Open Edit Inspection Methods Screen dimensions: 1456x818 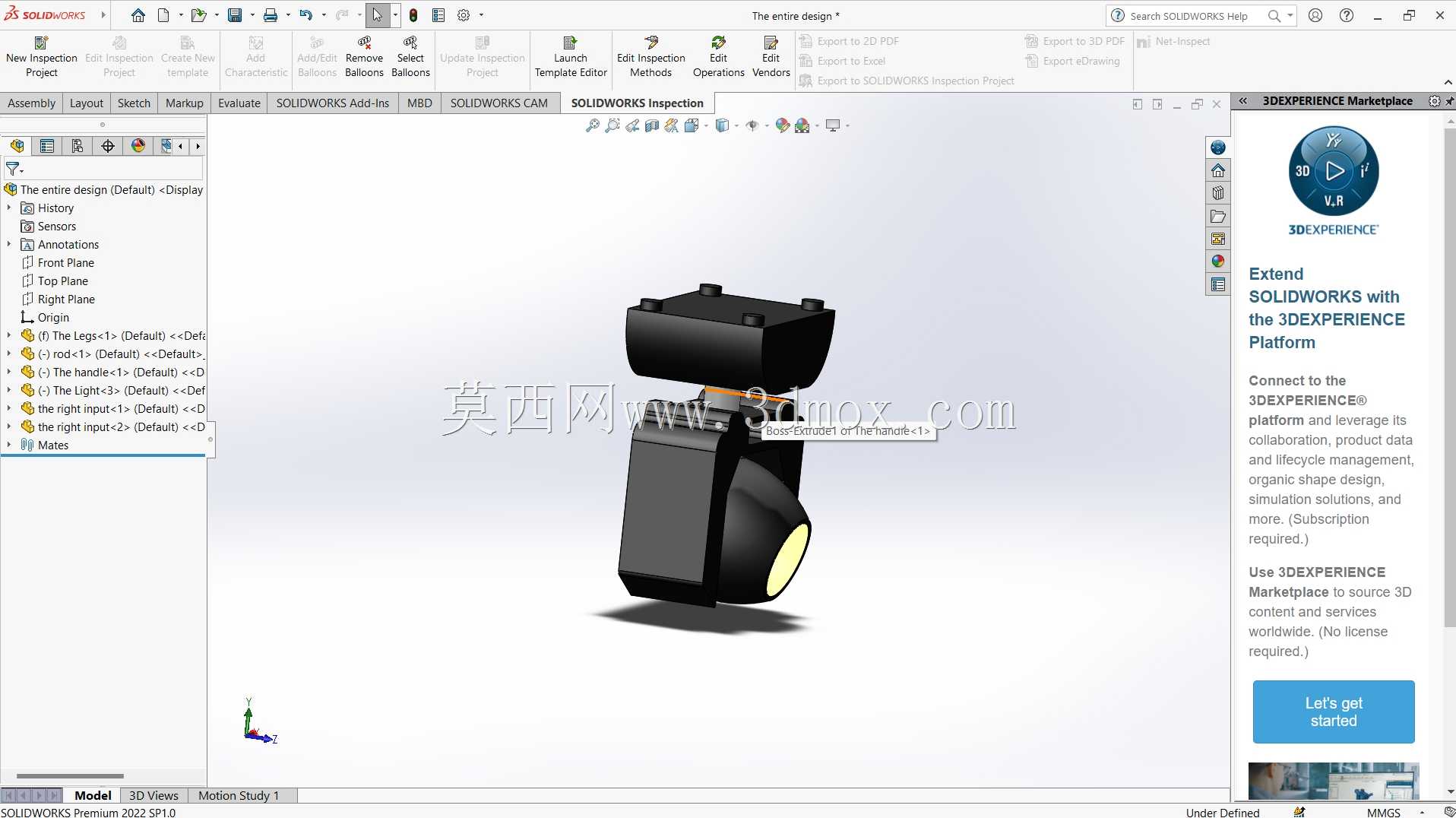[651, 57]
